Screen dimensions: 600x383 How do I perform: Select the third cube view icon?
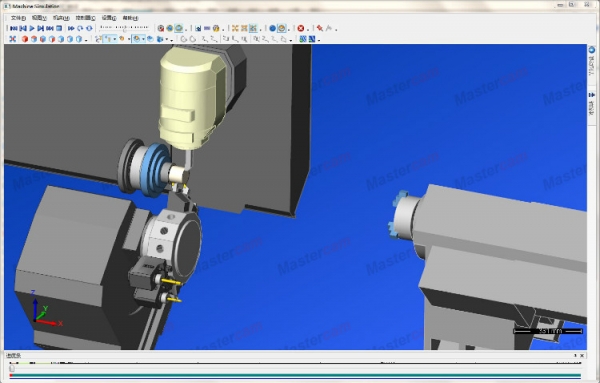click(x=43, y=39)
